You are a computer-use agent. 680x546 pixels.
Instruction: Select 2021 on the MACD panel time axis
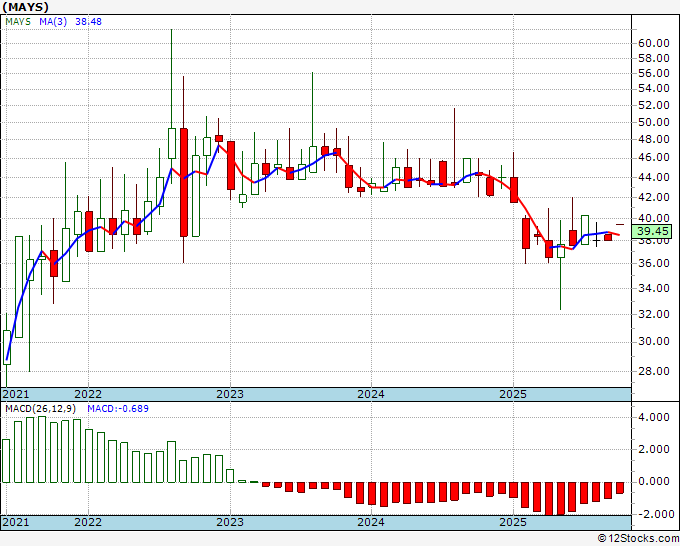[x=16, y=522]
